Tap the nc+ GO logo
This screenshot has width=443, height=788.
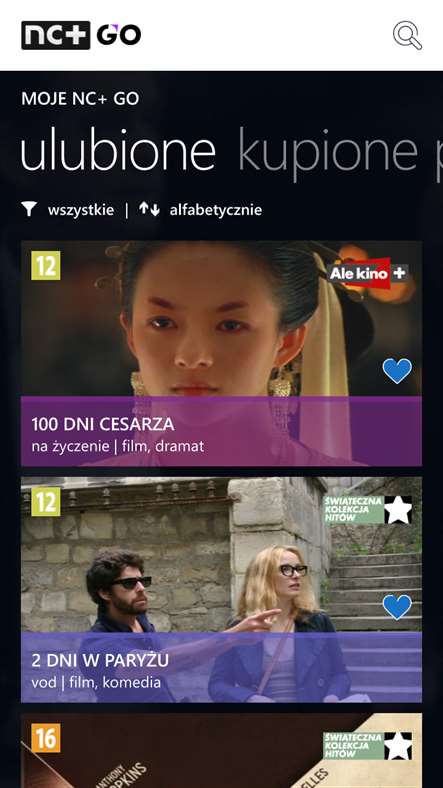tap(81, 35)
